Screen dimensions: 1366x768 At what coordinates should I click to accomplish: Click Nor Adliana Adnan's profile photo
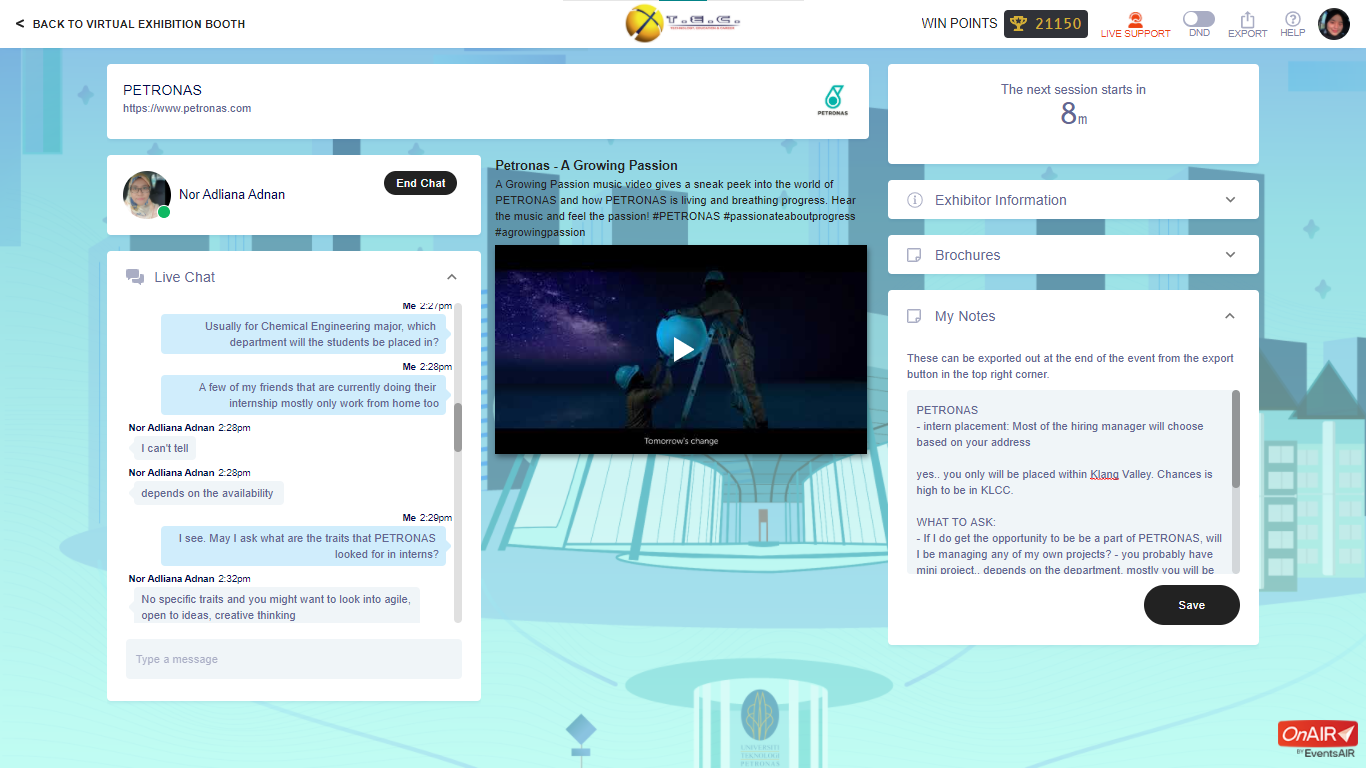(146, 194)
